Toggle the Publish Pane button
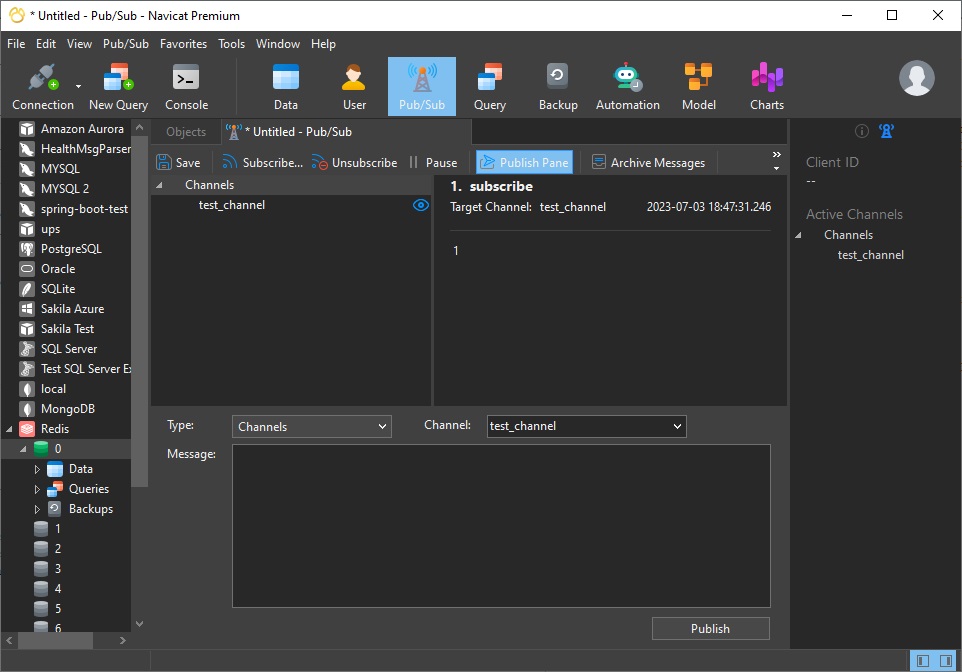This screenshot has height=672, width=962. click(x=525, y=163)
